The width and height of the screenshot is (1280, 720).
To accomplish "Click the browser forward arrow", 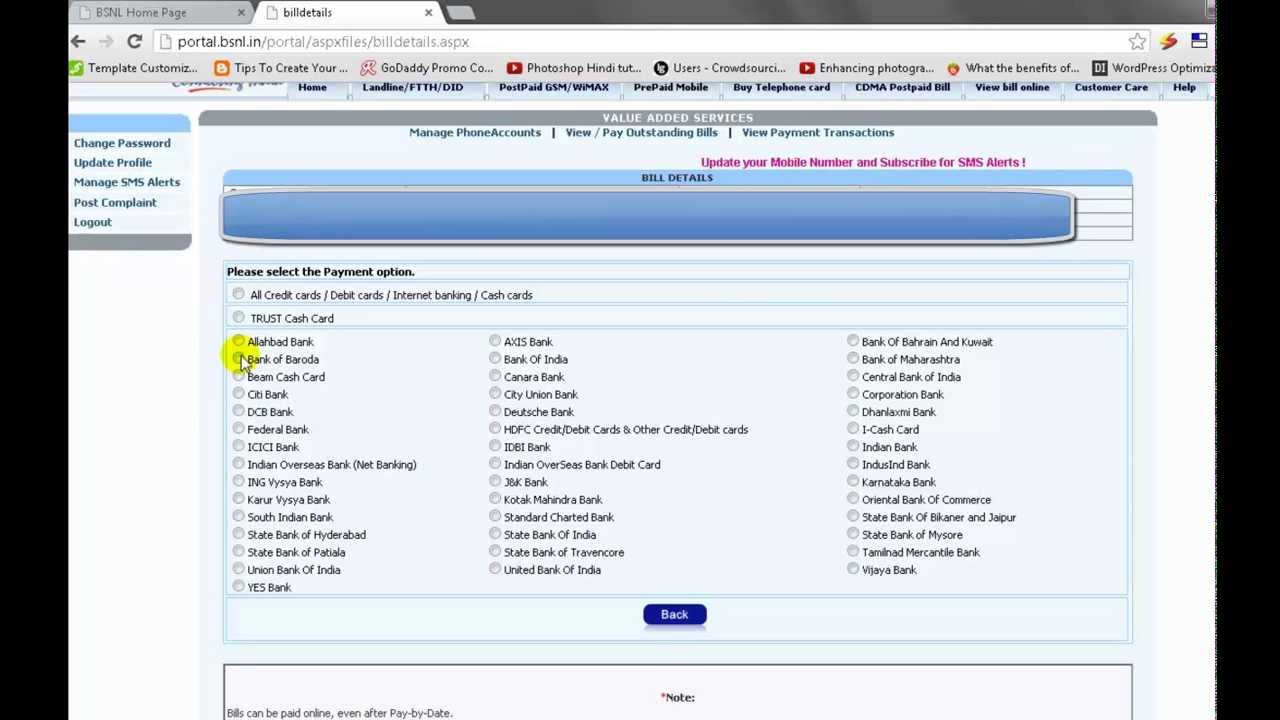I will pyautogui.click(x=106, y=41).
